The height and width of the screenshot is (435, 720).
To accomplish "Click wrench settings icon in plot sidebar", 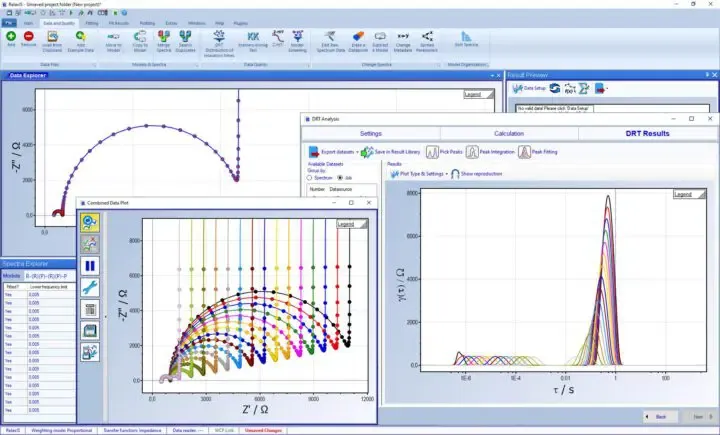I will pyautogui.click(x=89, y=287).
